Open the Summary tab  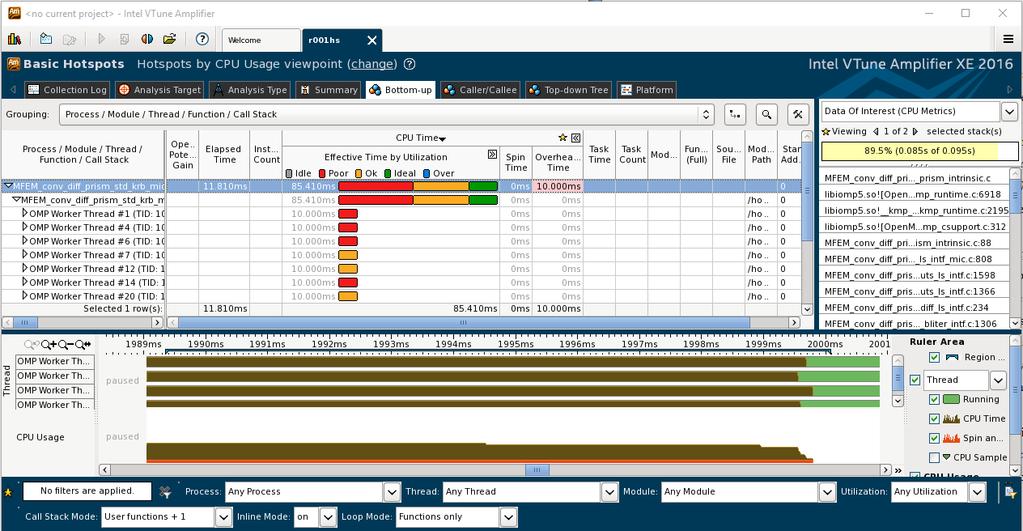(x=329, y=90)
